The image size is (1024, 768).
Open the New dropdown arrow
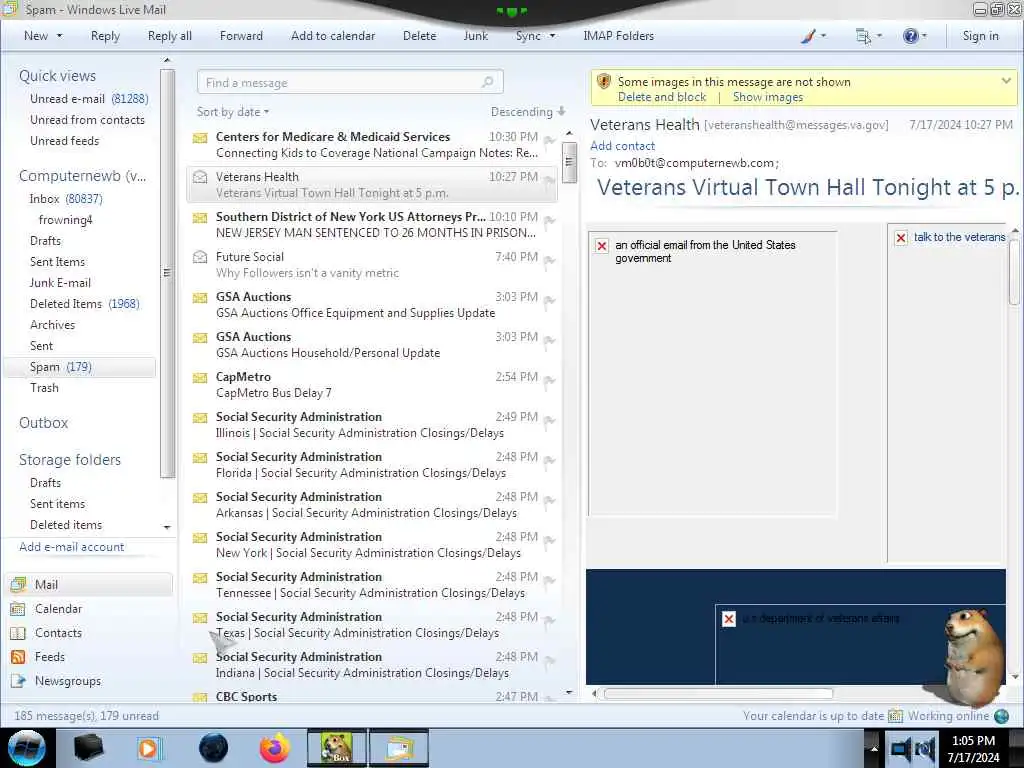59,36
